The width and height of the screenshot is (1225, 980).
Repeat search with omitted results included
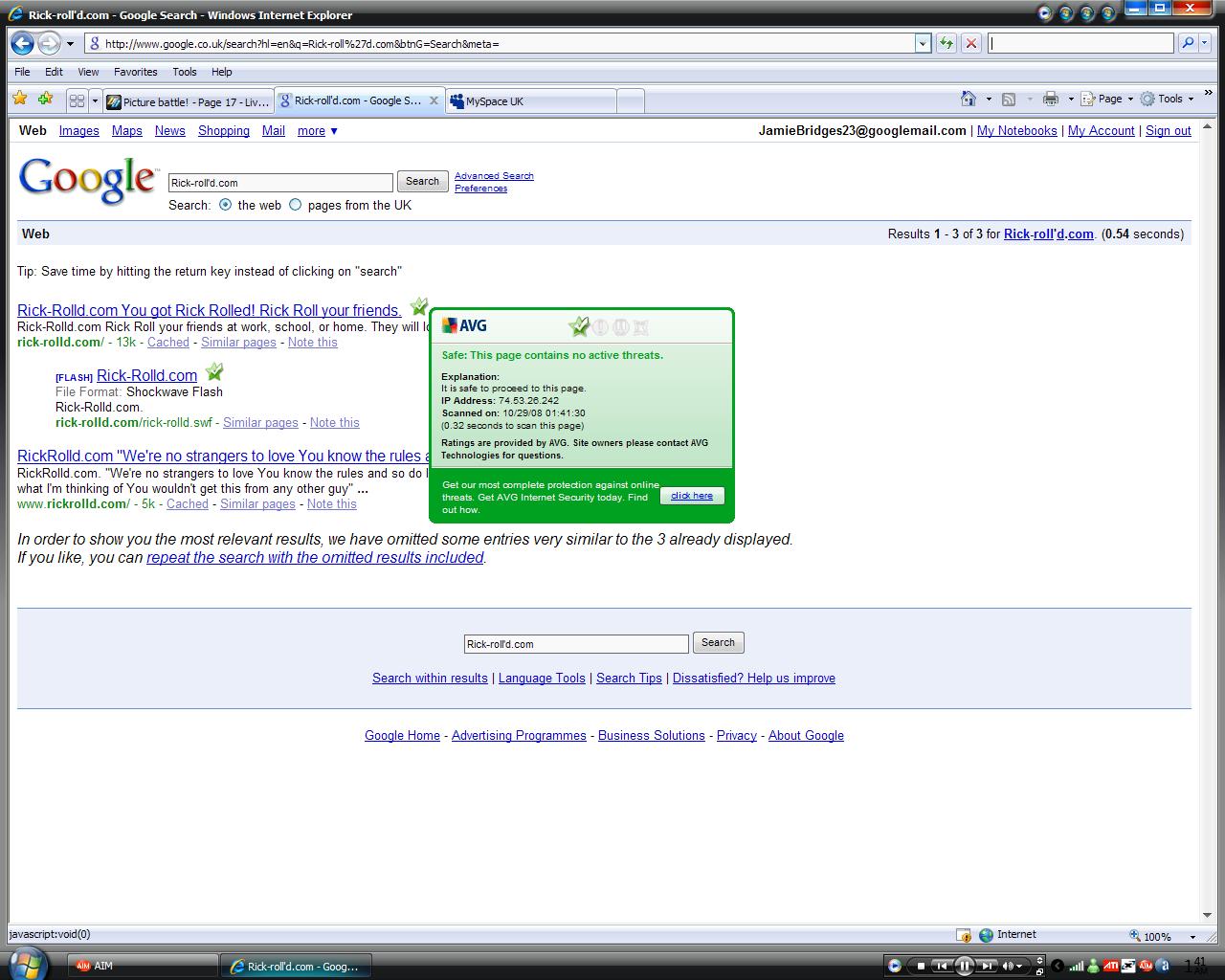[315, 558]
